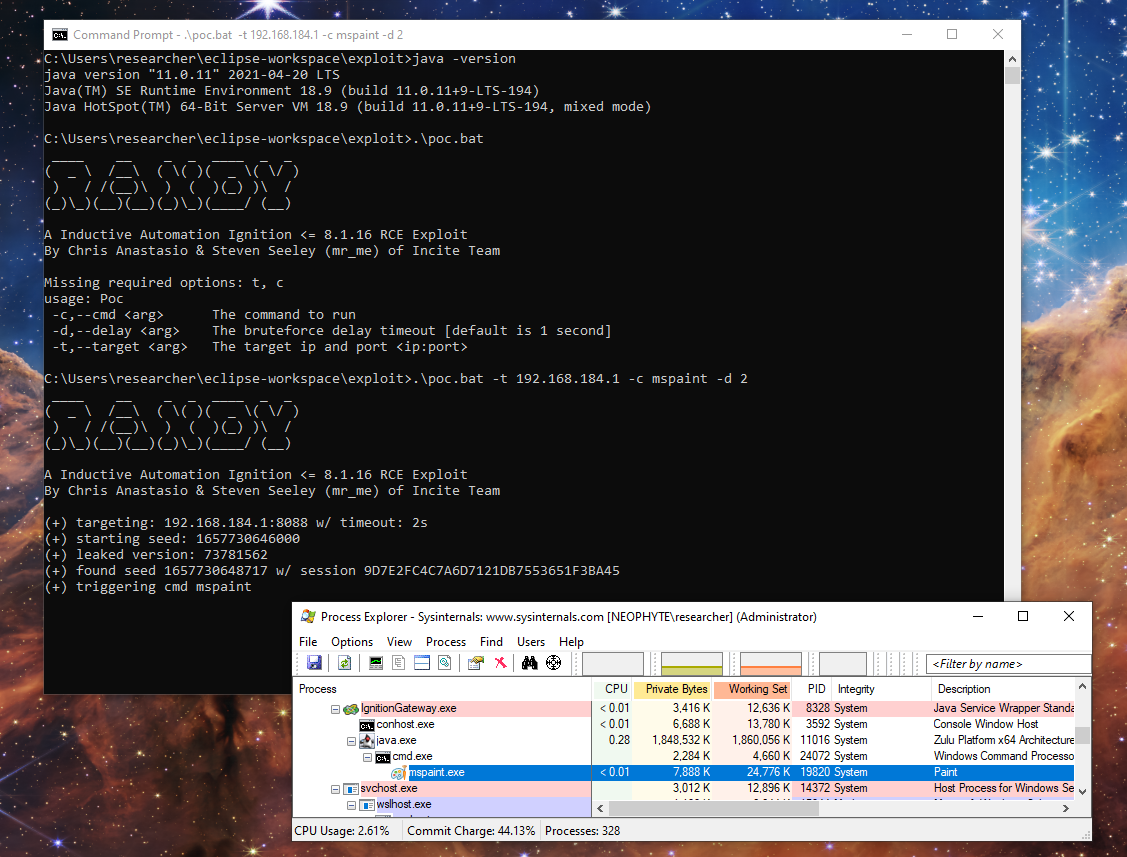Click the Command Prompt scrollbar thumb

coord(1012,75)
